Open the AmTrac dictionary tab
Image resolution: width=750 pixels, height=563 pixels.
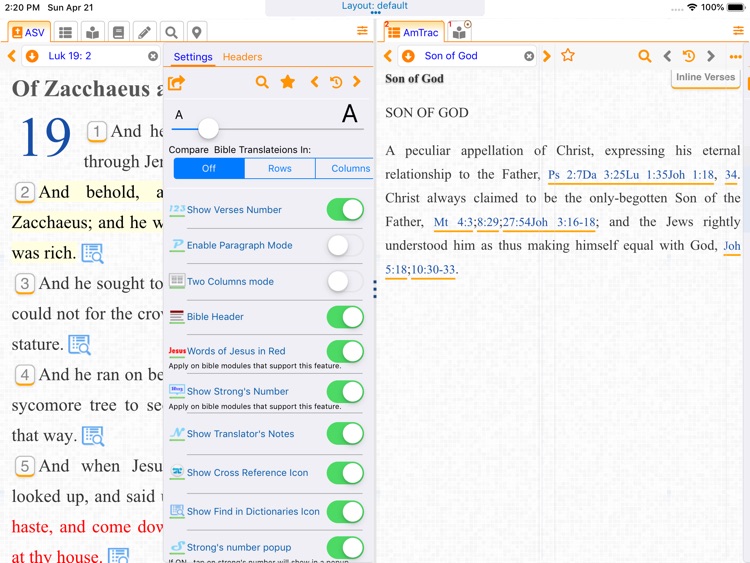coord(414,32)
